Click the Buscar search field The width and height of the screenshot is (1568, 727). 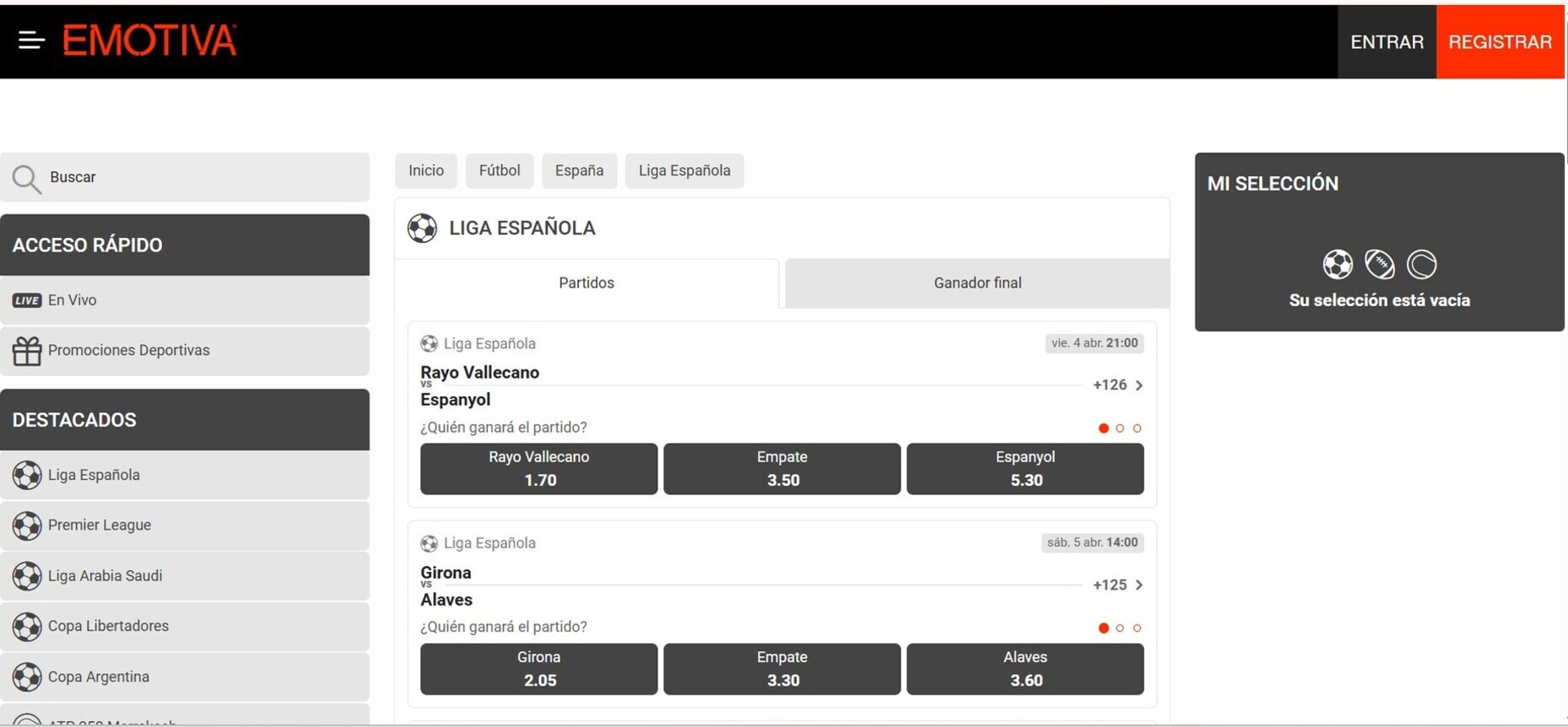coord(185,178)
